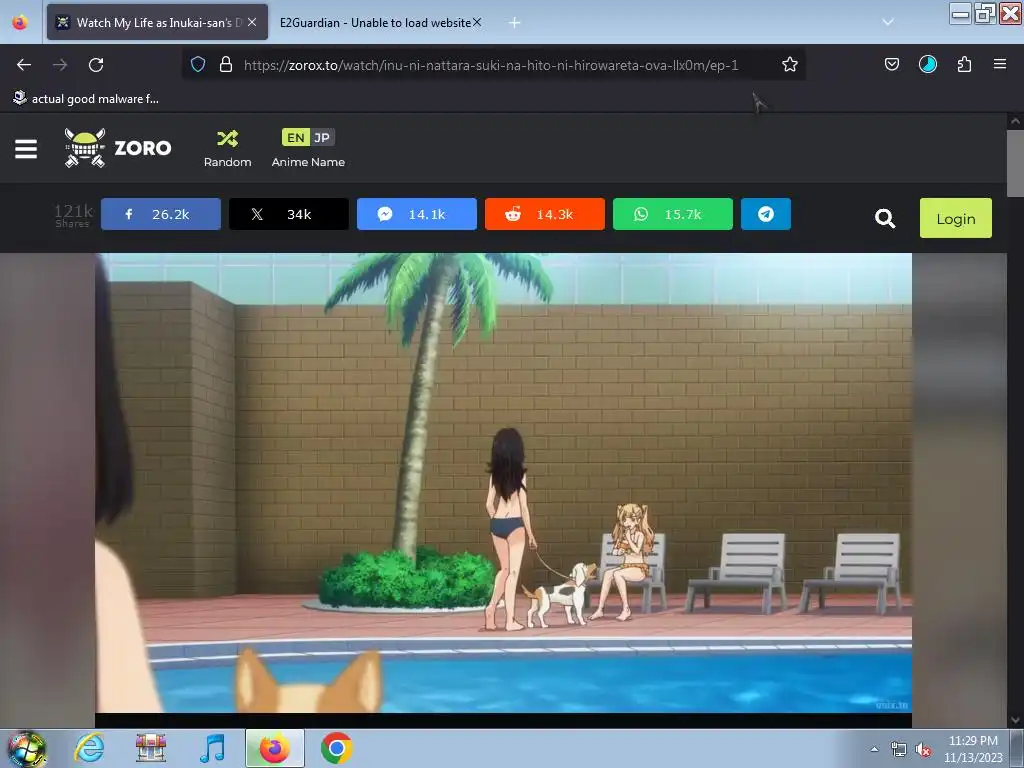This screenshot has height=768, width=1024.
Task: Click the page scrollbar down arrow
Action: (x=1015, y=720)
